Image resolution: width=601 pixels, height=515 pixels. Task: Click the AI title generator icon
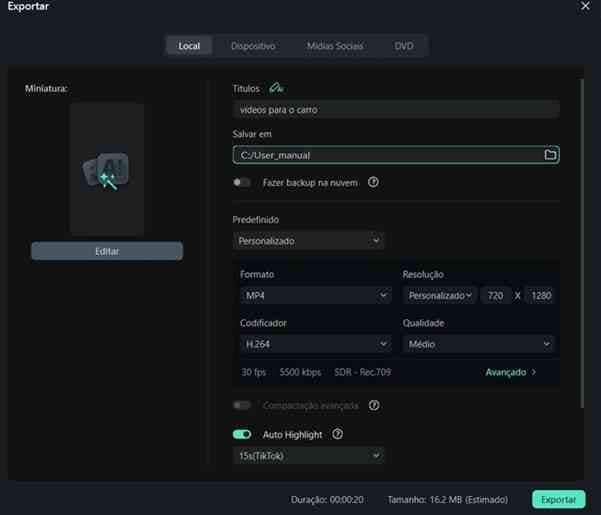pos(277,88)
